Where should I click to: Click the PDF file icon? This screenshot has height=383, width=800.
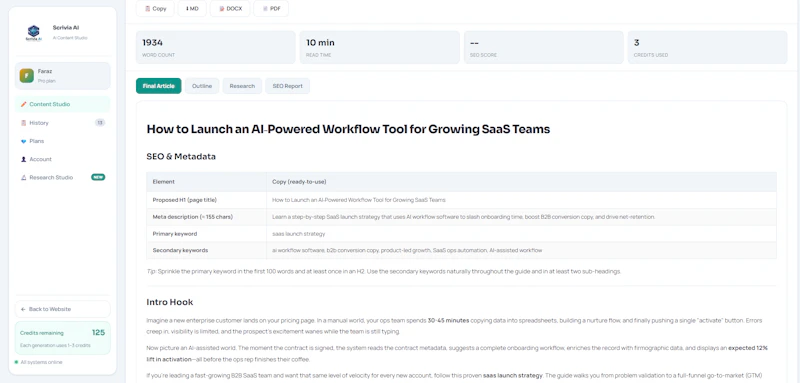tap(265, 9)
